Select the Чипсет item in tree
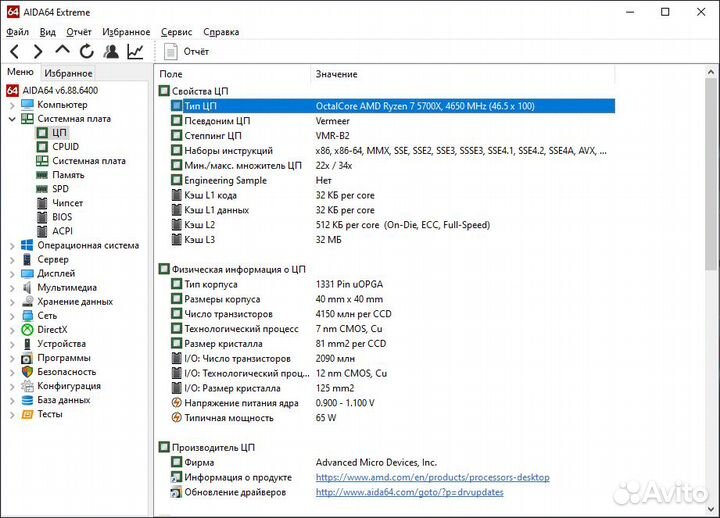This screenshot has width=720, height=518. (x=67, y=203)
